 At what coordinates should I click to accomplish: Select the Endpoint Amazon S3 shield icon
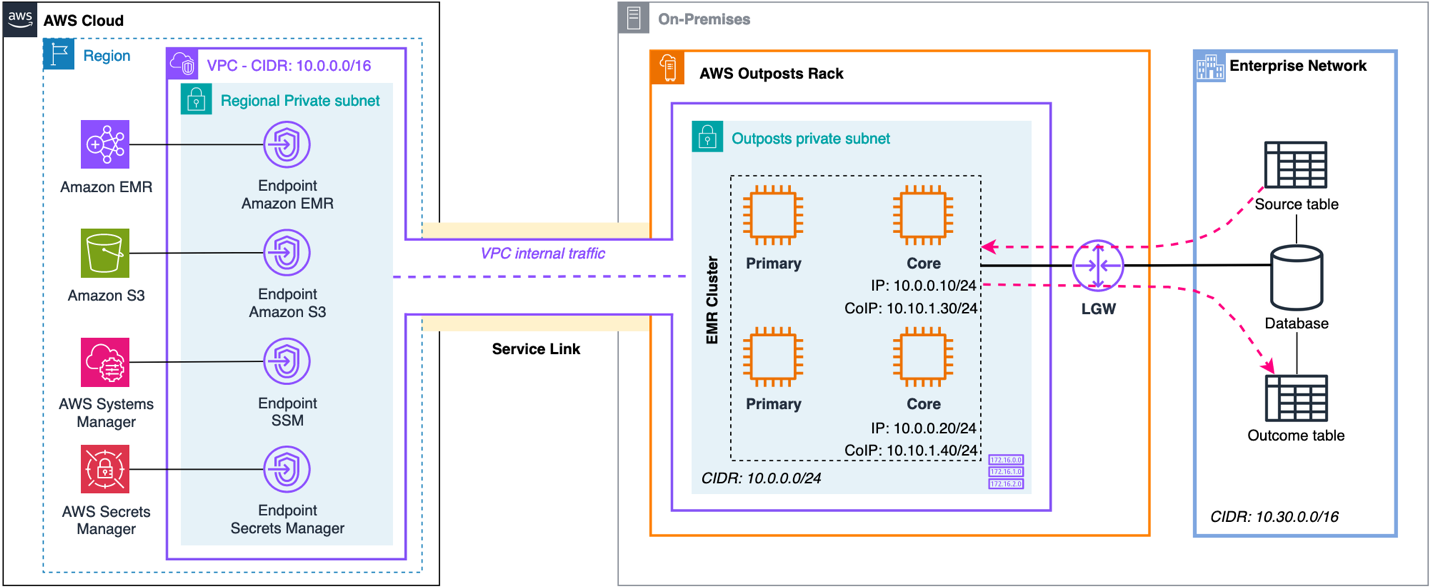[x=287, y=253]
